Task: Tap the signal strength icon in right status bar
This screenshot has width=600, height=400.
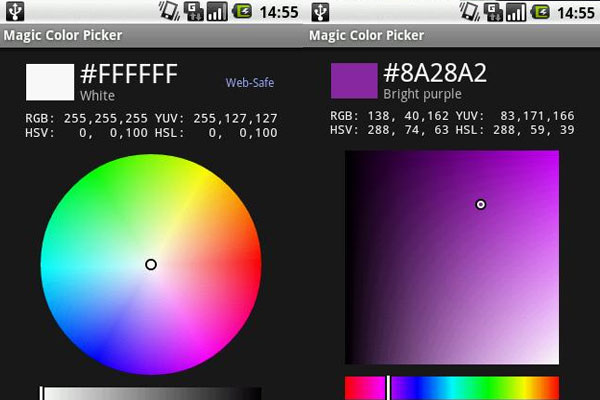Action: 516,11
